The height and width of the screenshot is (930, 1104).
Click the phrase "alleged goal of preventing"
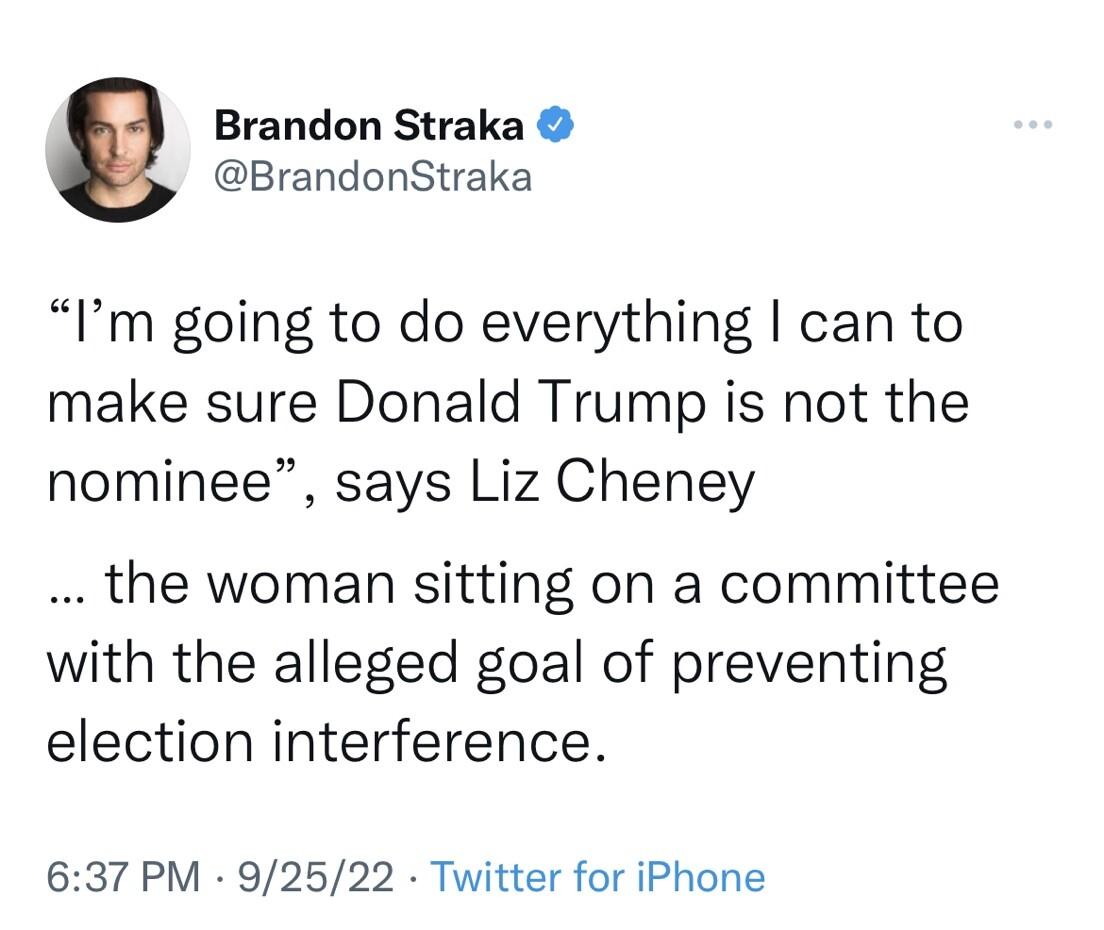(610, 663)
